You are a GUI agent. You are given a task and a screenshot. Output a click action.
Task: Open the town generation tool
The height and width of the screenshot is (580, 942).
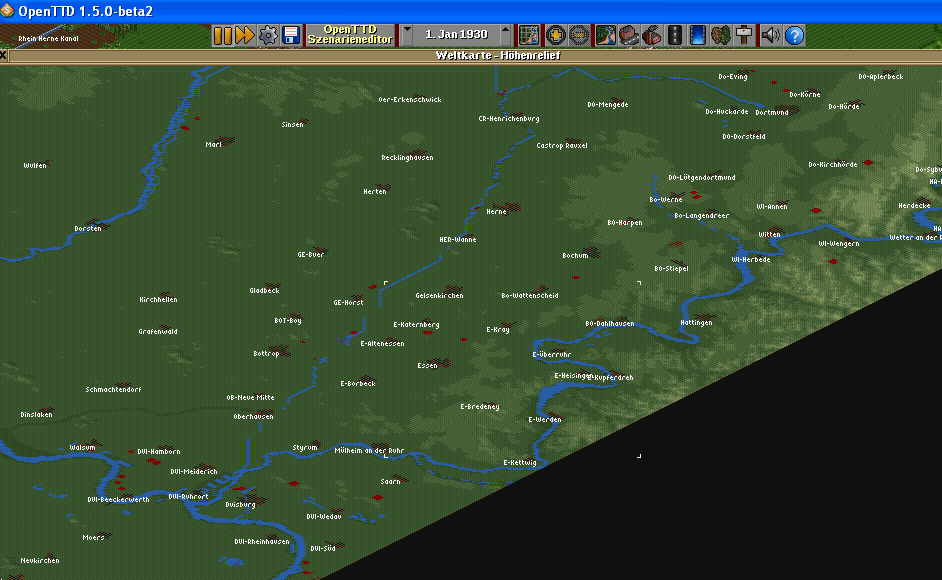tap(628, 36)
